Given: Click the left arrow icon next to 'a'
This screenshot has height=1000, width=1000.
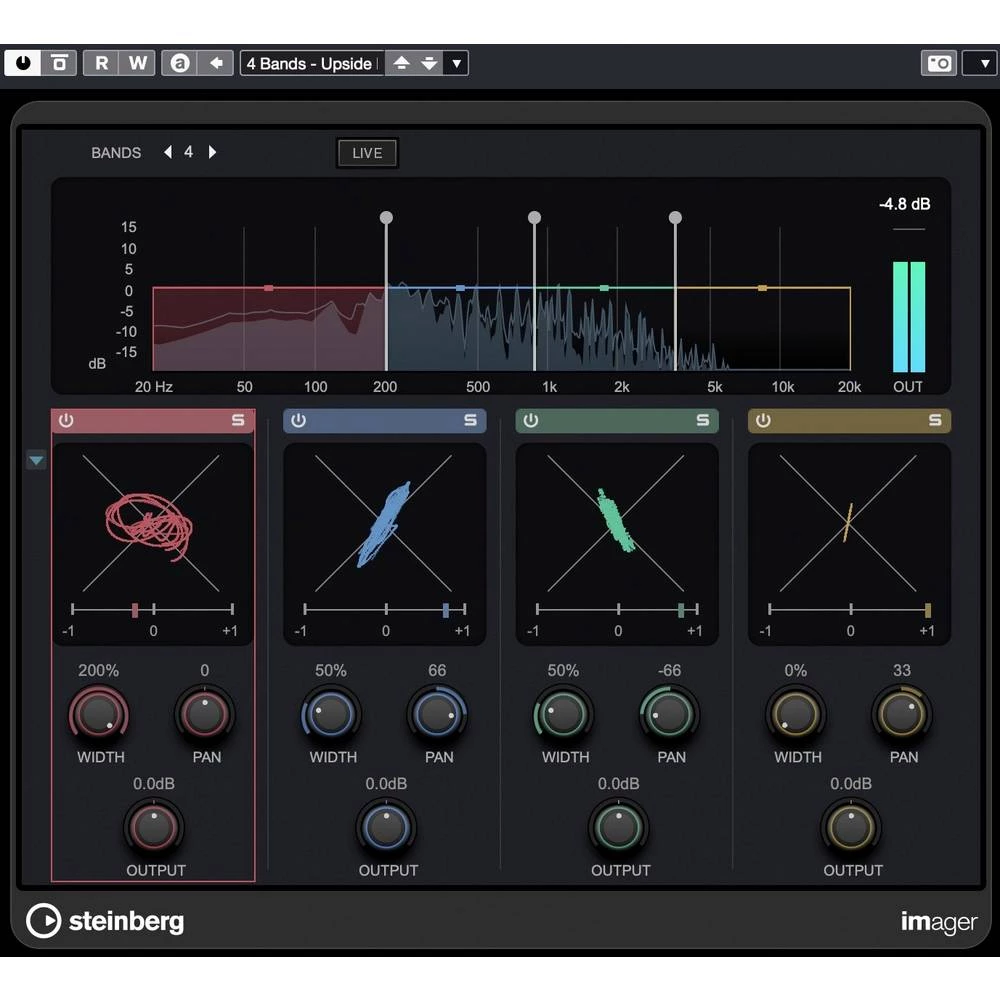Looking at the screenshot, I should [x=214, y=63].
